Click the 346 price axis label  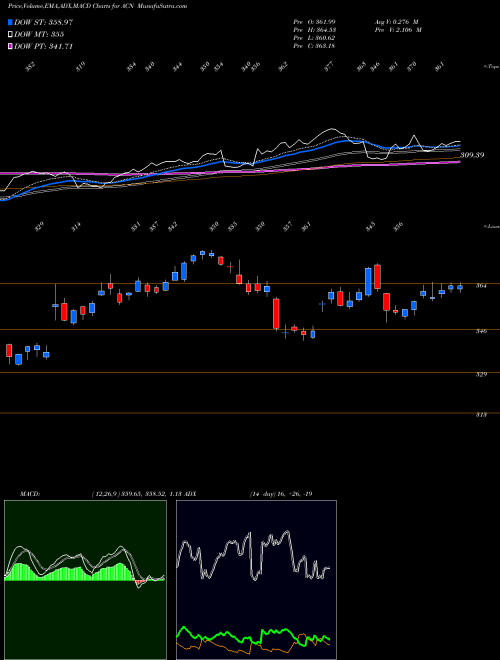pos(481,331)
